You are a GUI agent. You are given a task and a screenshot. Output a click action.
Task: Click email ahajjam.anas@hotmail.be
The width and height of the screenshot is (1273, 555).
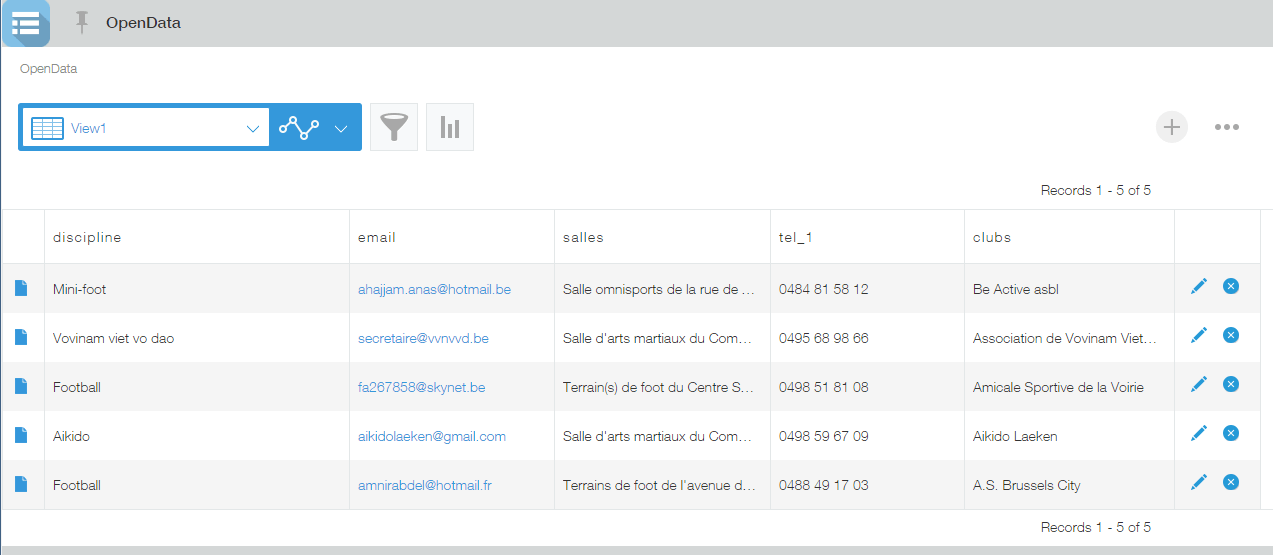pos(434,289)
